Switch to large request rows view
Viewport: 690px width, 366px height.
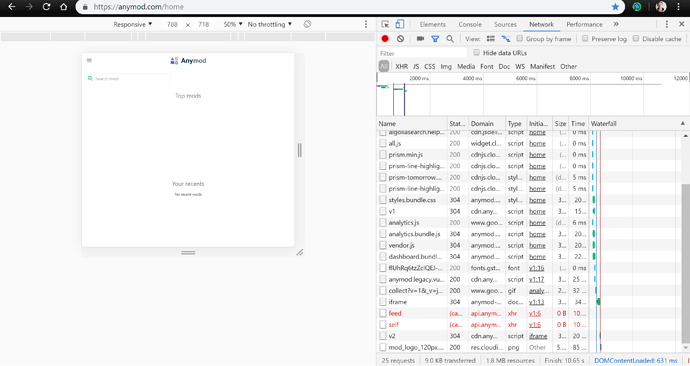click(491, 39)
